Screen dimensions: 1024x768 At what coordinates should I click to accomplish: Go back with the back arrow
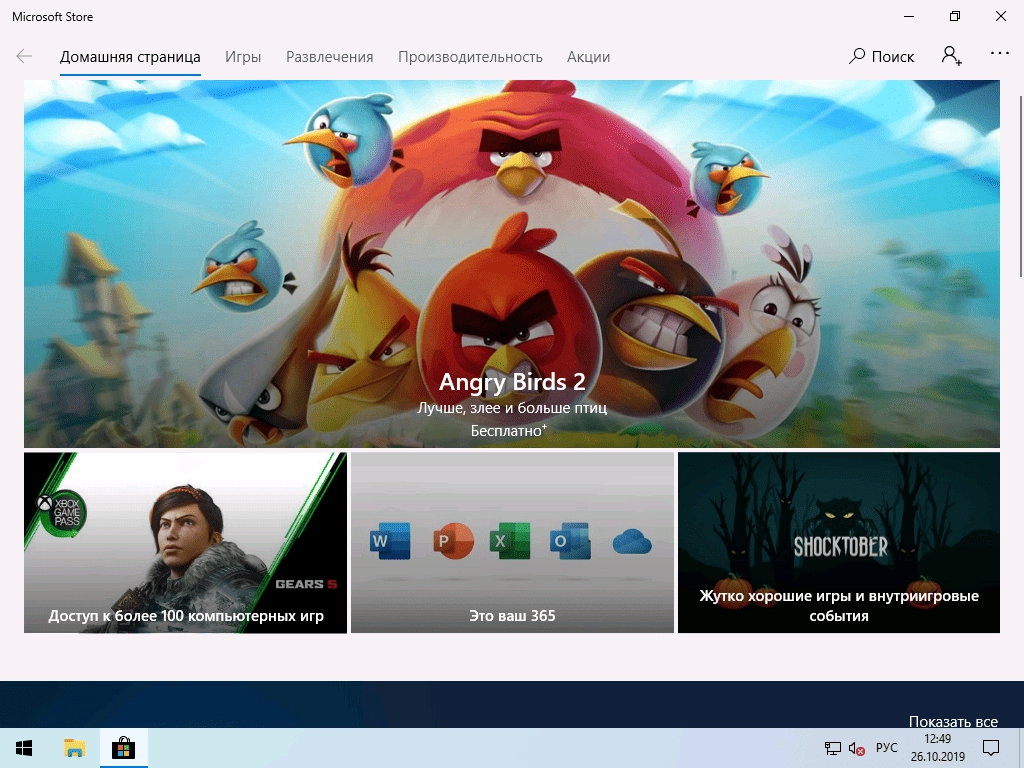click(x=24, y=57)
